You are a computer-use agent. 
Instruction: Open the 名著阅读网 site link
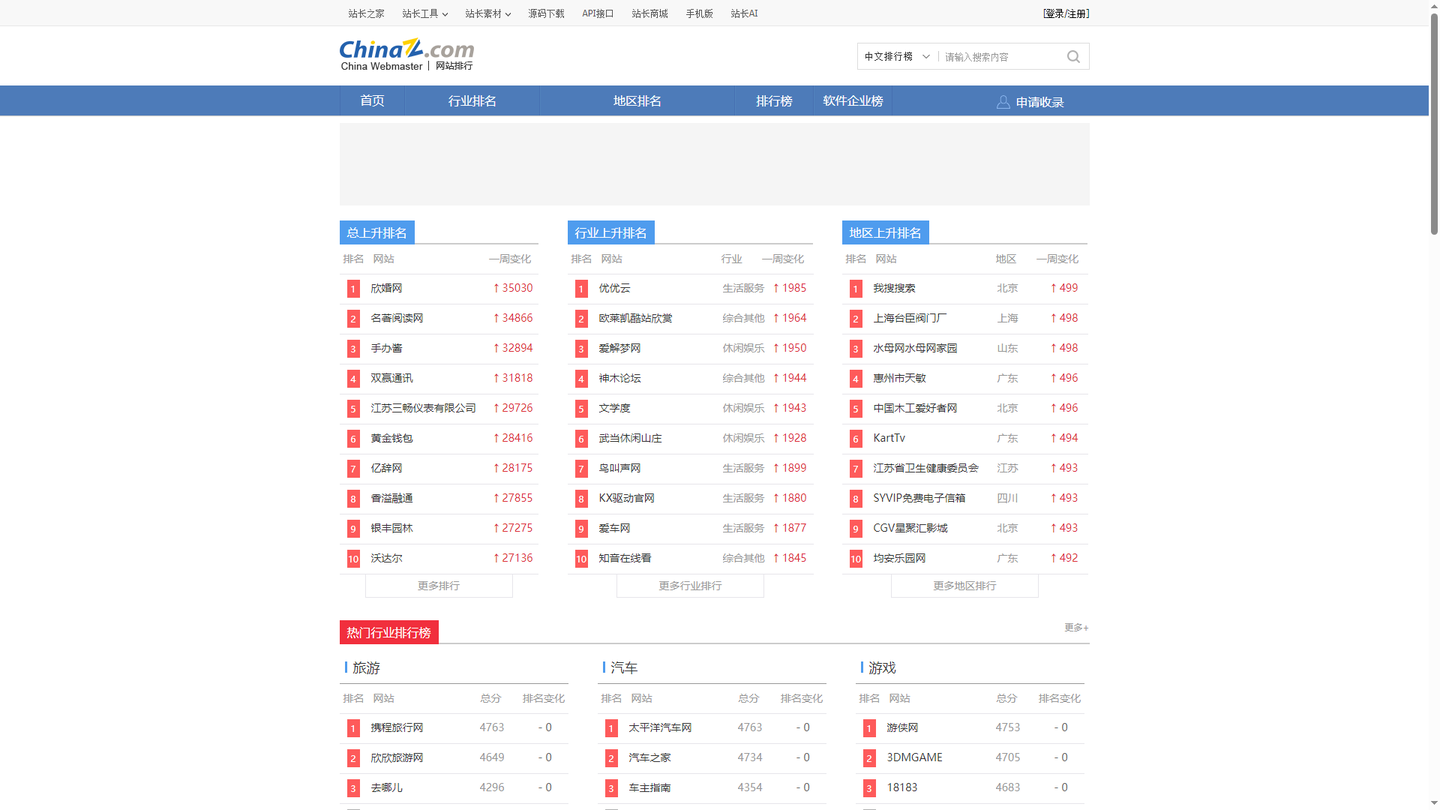point(397,318)
